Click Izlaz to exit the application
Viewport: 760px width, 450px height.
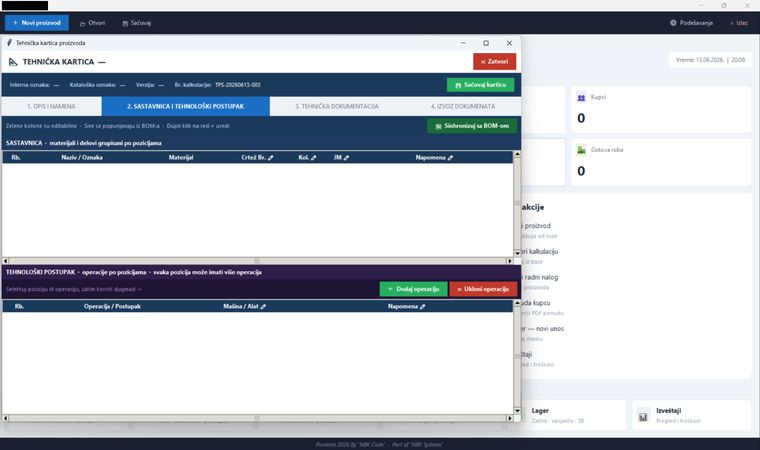[x=739, y=23]
